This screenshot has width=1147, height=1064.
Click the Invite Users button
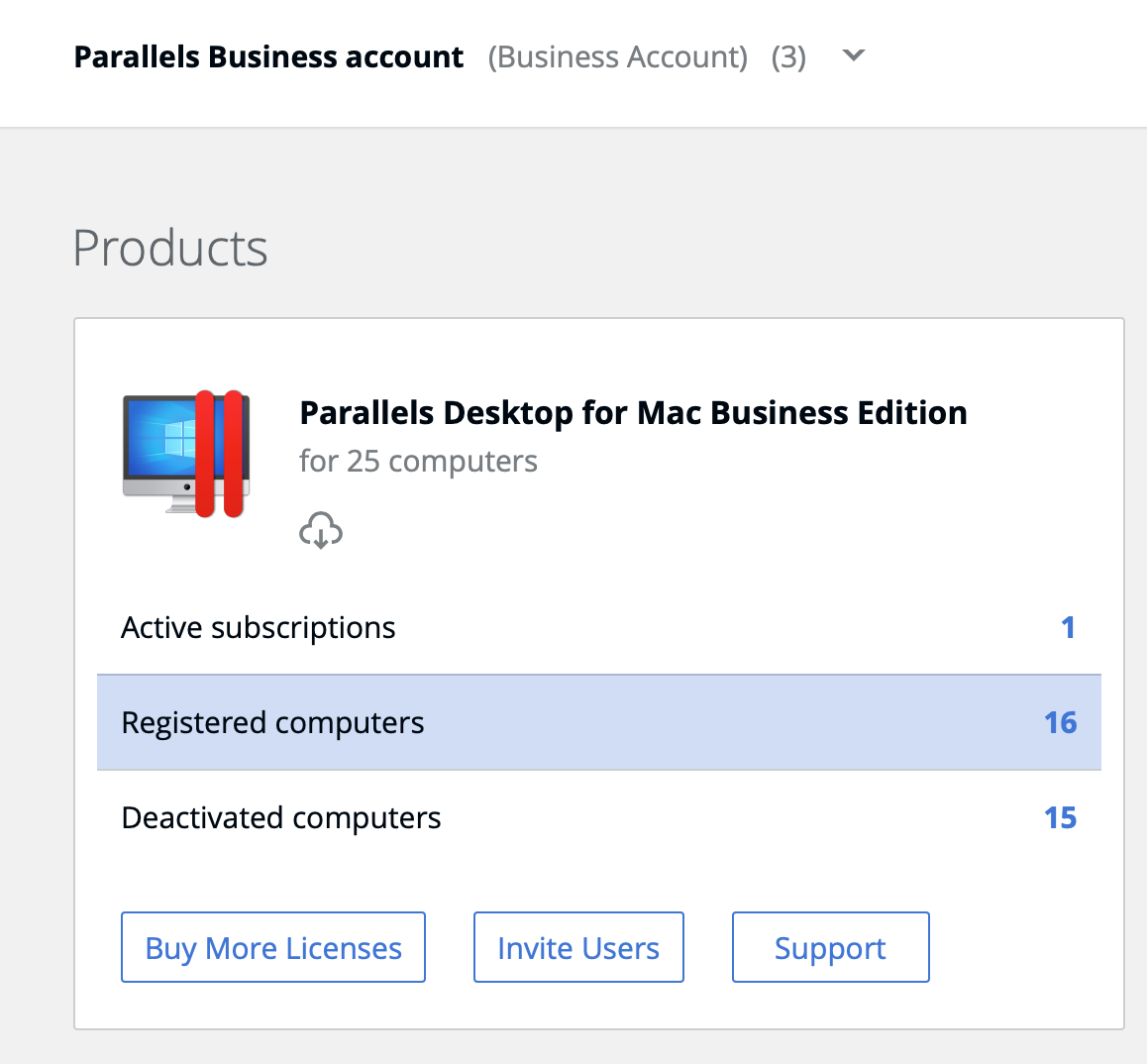(x=578, y=948)
